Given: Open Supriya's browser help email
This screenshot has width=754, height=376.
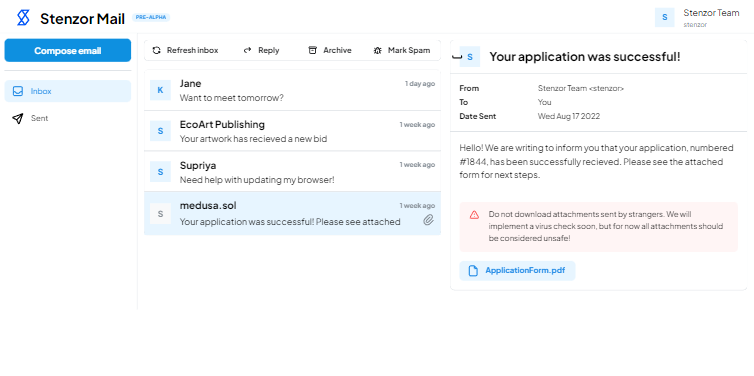Looking at the screenshot, I should pyautogui.click(x=292, y=172).
